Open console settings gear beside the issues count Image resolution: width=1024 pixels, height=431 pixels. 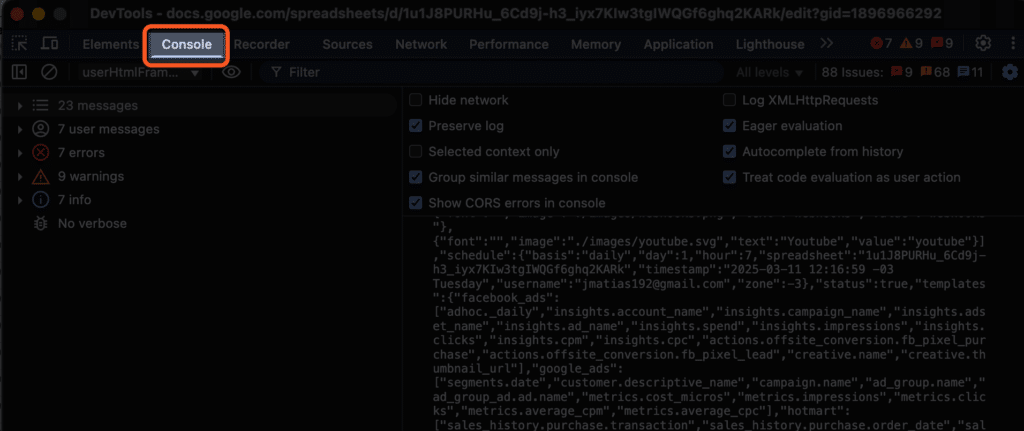pyautogui.click(x=1008, y=72)
